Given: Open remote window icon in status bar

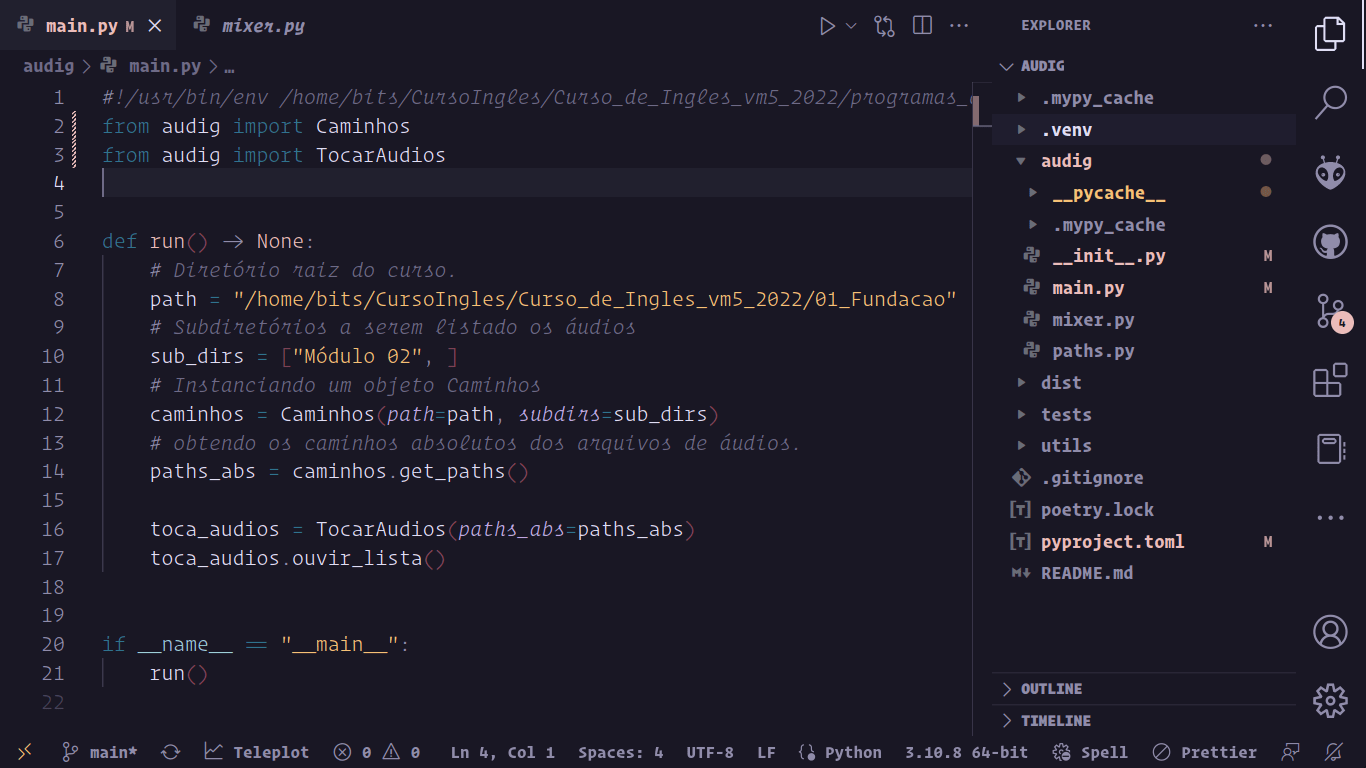Looking at the screenshot, I should point(24,752).
